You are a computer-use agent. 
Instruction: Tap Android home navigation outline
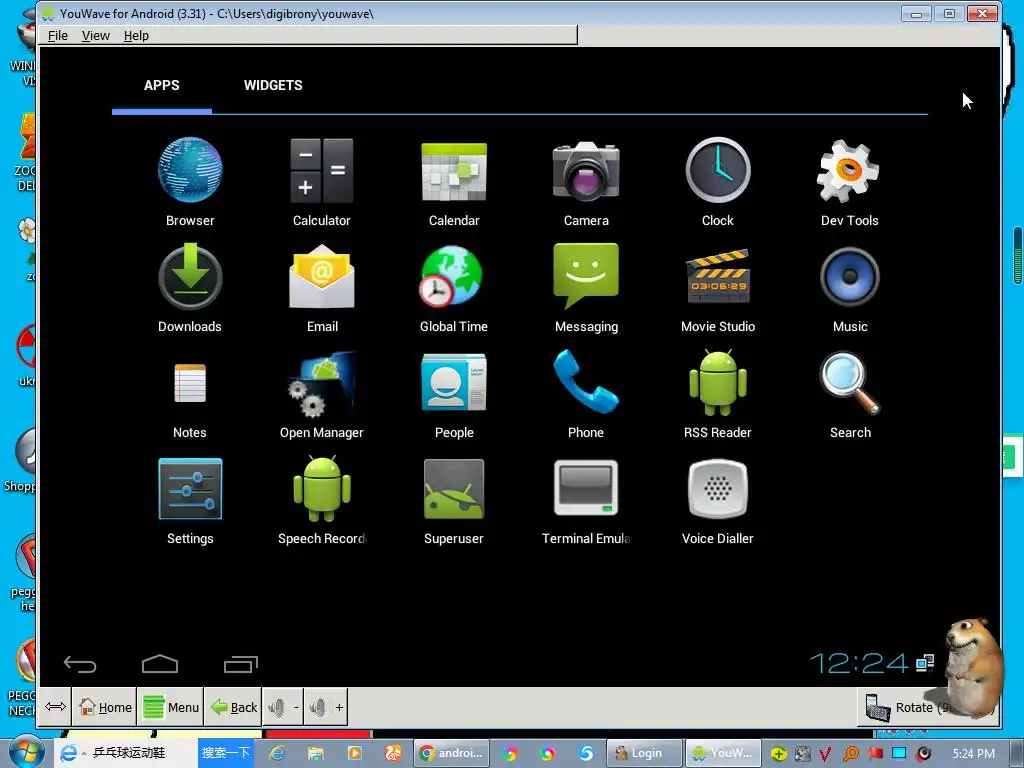[160, 664]
